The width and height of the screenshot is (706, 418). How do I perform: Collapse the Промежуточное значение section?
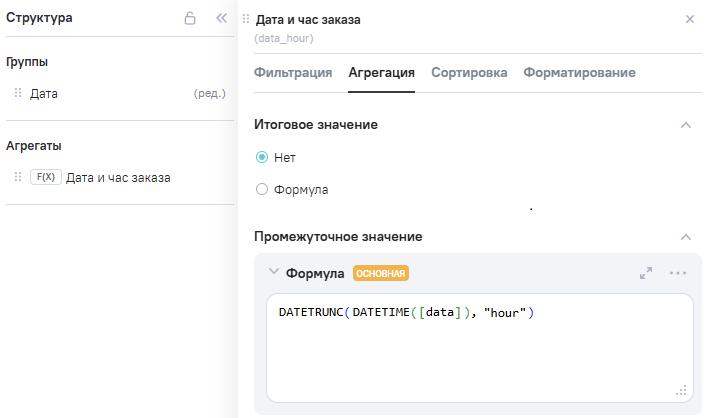pos(685,237)
